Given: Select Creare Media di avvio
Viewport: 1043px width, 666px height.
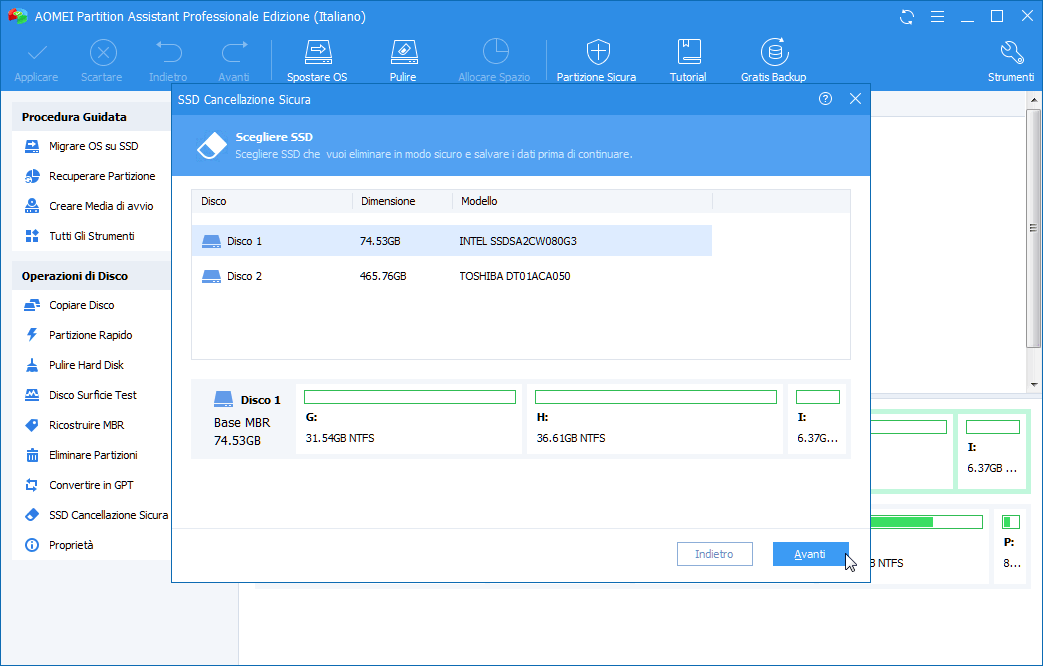Looking at the screenshot, I should click(91, 206).
